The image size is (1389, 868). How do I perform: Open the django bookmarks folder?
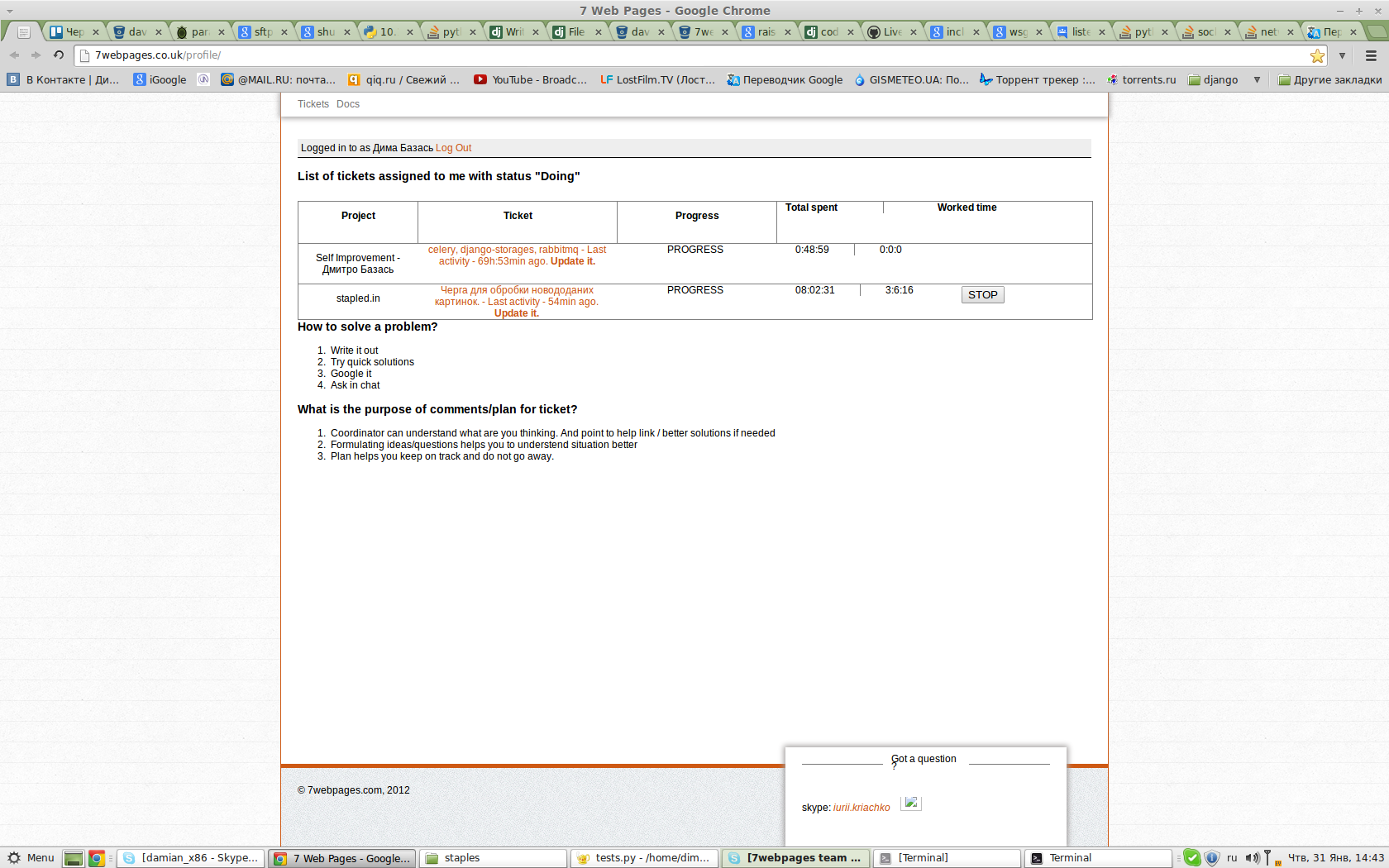[x=1213, y=79]
